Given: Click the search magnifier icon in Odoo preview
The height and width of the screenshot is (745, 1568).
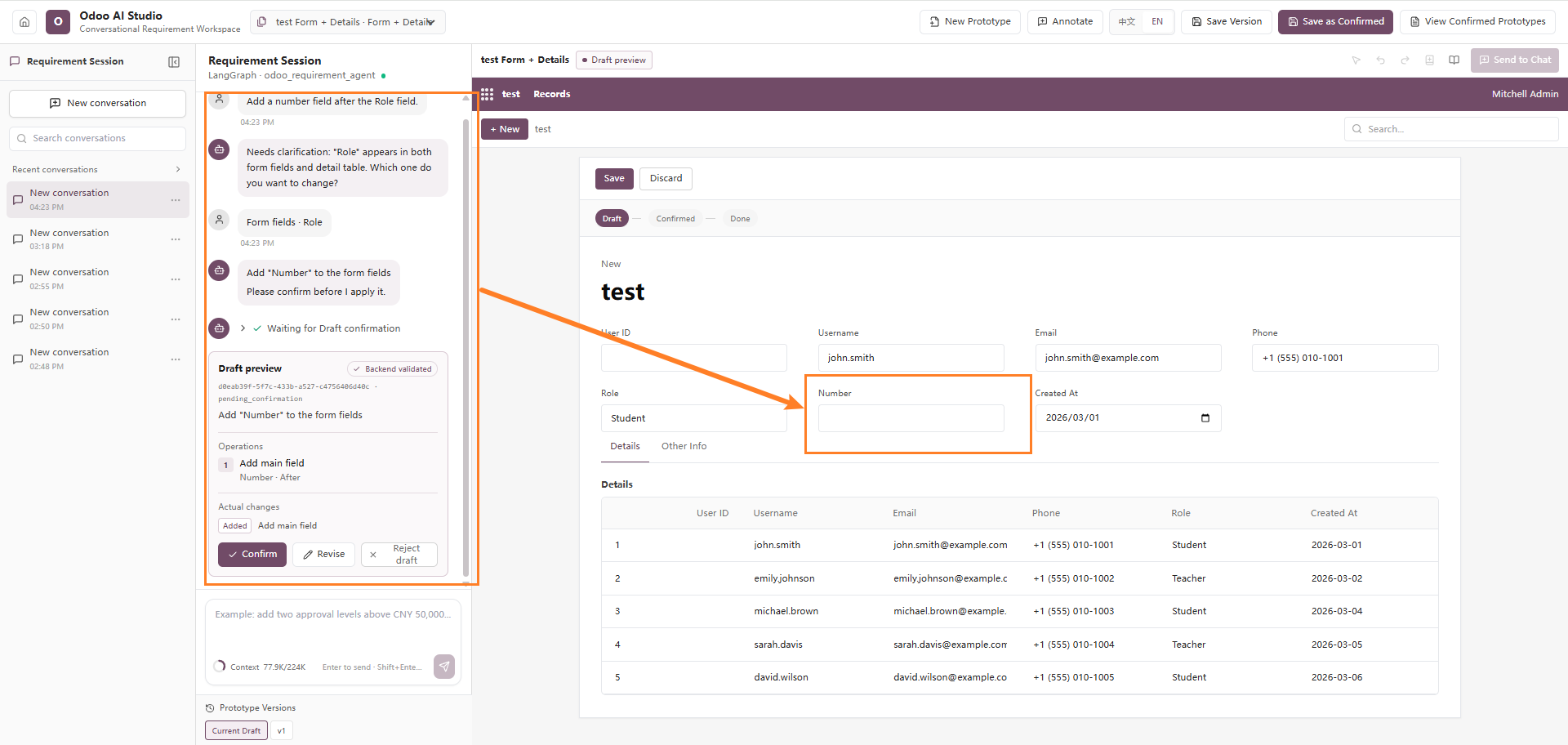Looking at the screenshot, I should 1357,129.
